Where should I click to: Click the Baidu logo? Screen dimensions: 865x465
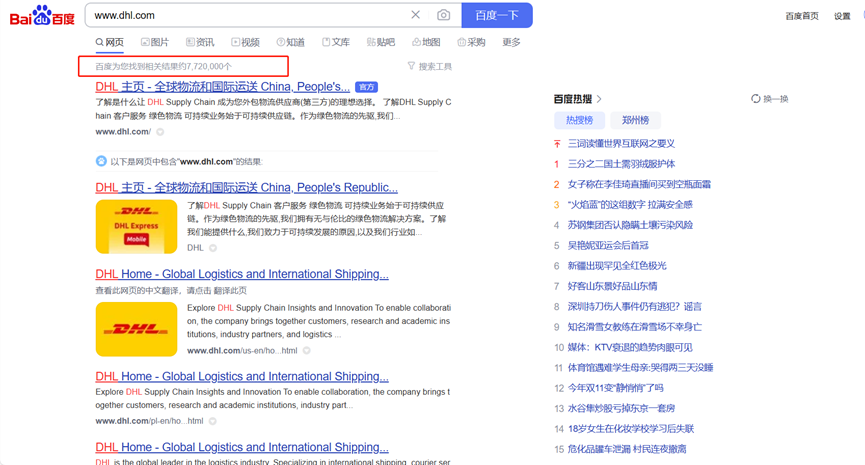[x=42, y=15]
